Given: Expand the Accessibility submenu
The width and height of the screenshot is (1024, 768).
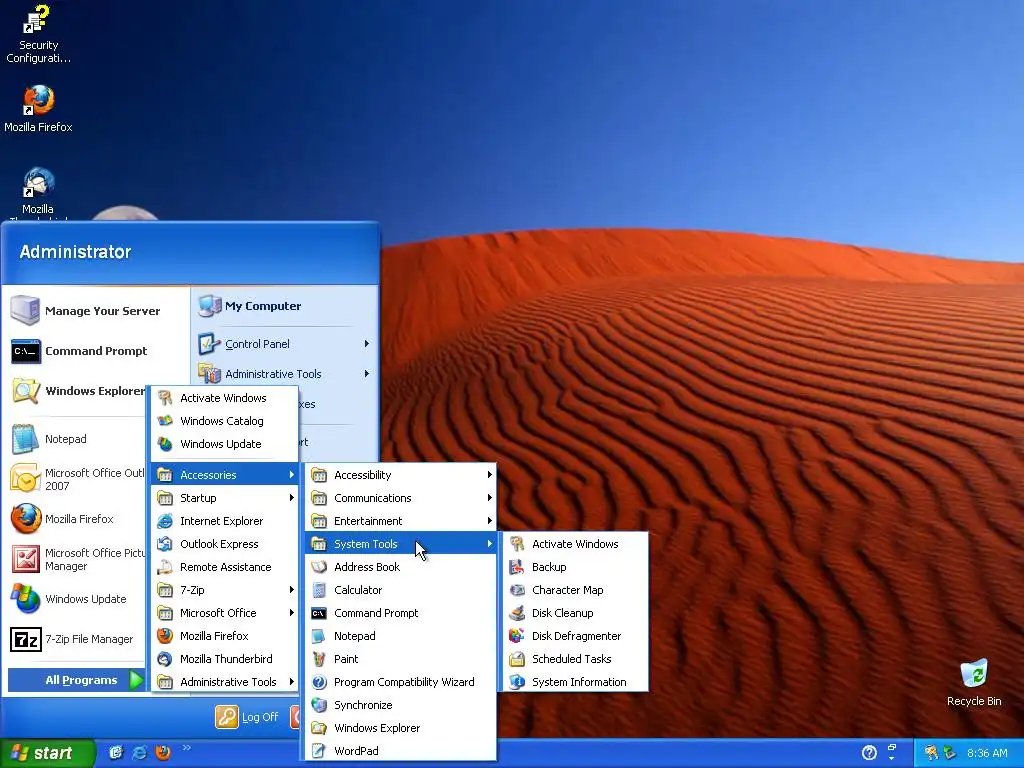Looking at the screenshot, I should tap(400, 475).
